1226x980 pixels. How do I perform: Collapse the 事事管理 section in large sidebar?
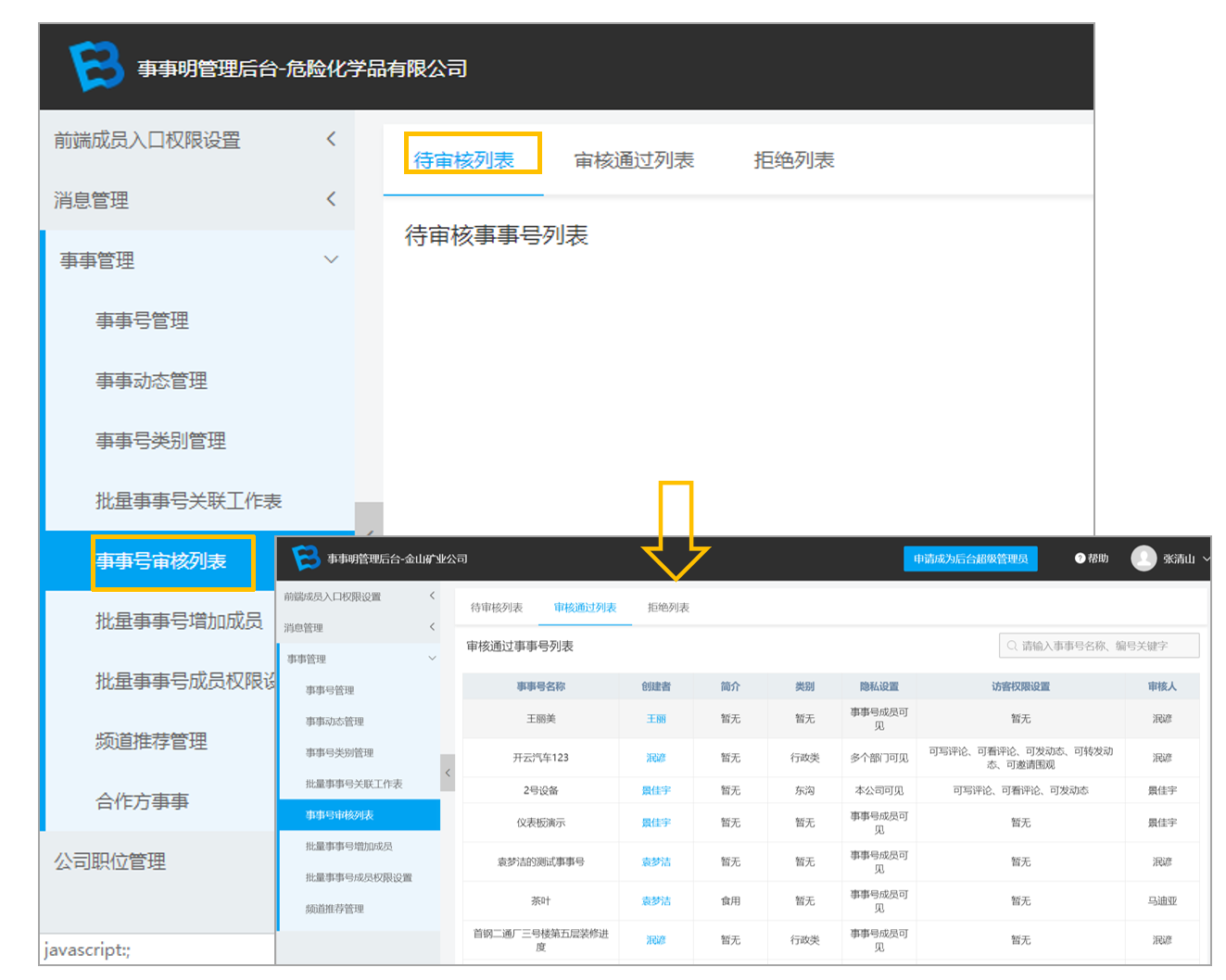331,259
